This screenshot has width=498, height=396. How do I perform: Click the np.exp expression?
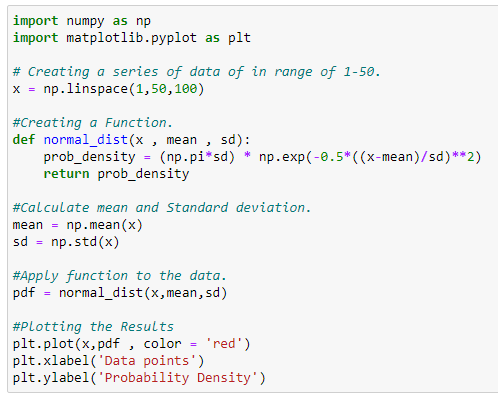click(x=370, y=157)
